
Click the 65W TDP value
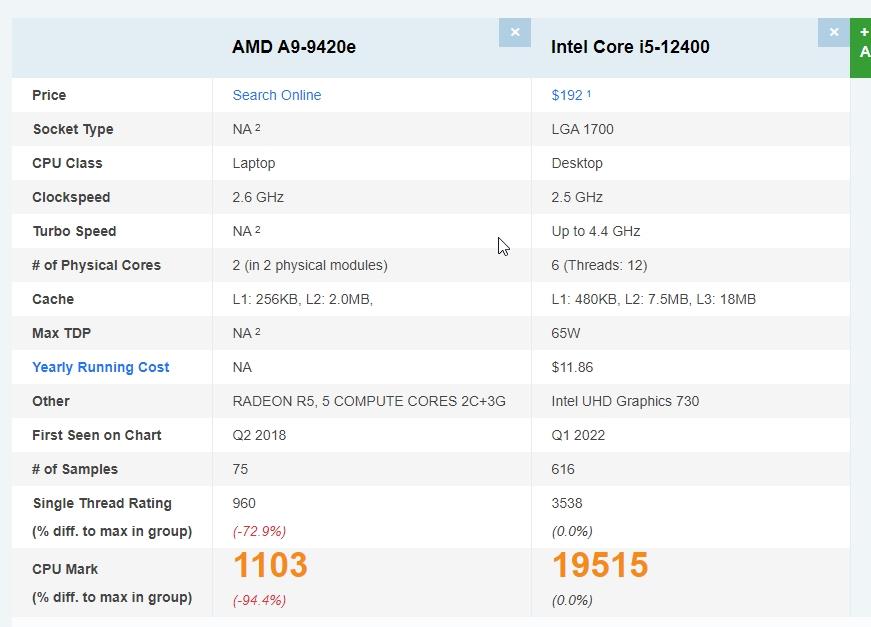565,333
